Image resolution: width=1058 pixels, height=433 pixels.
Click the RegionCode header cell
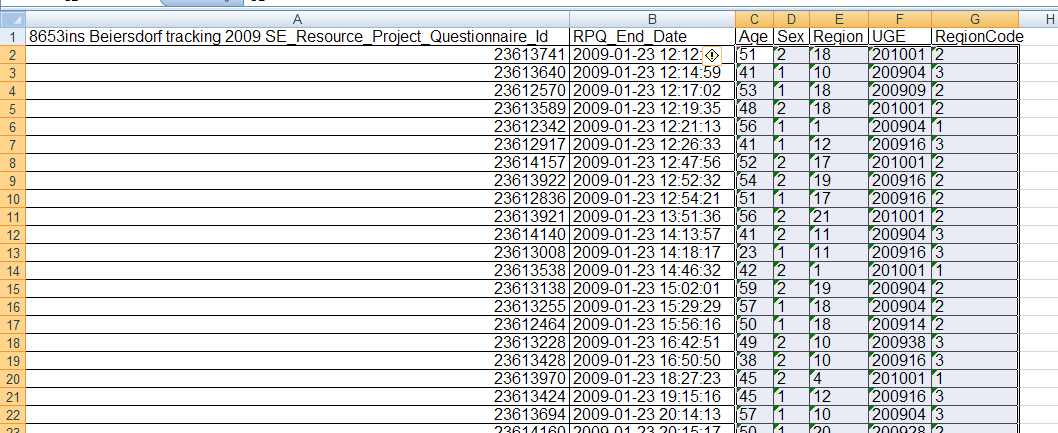pyautogui.click(x=976, y=36)
